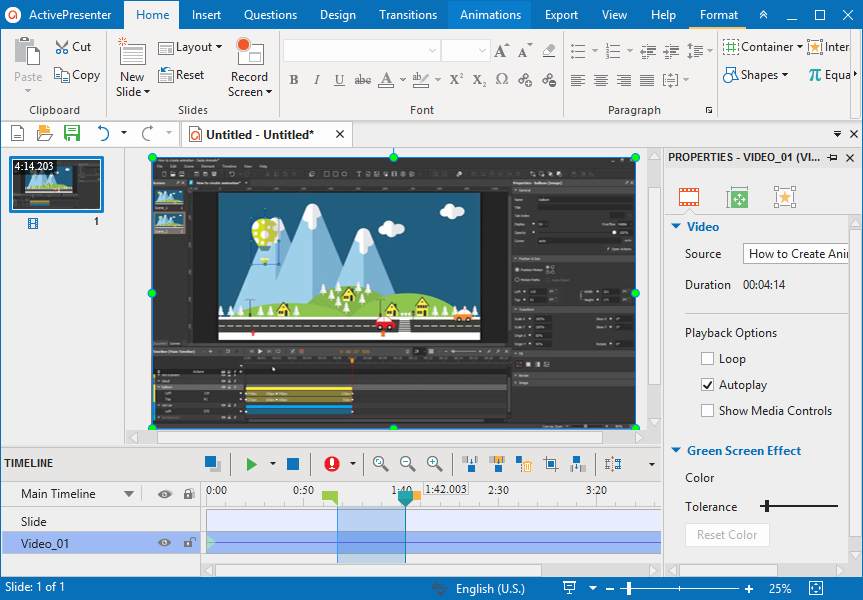The width and height of the screenshot is (863, 600).
Task: Click the zoom in timeline icon
Action: [x=435, y=464]
